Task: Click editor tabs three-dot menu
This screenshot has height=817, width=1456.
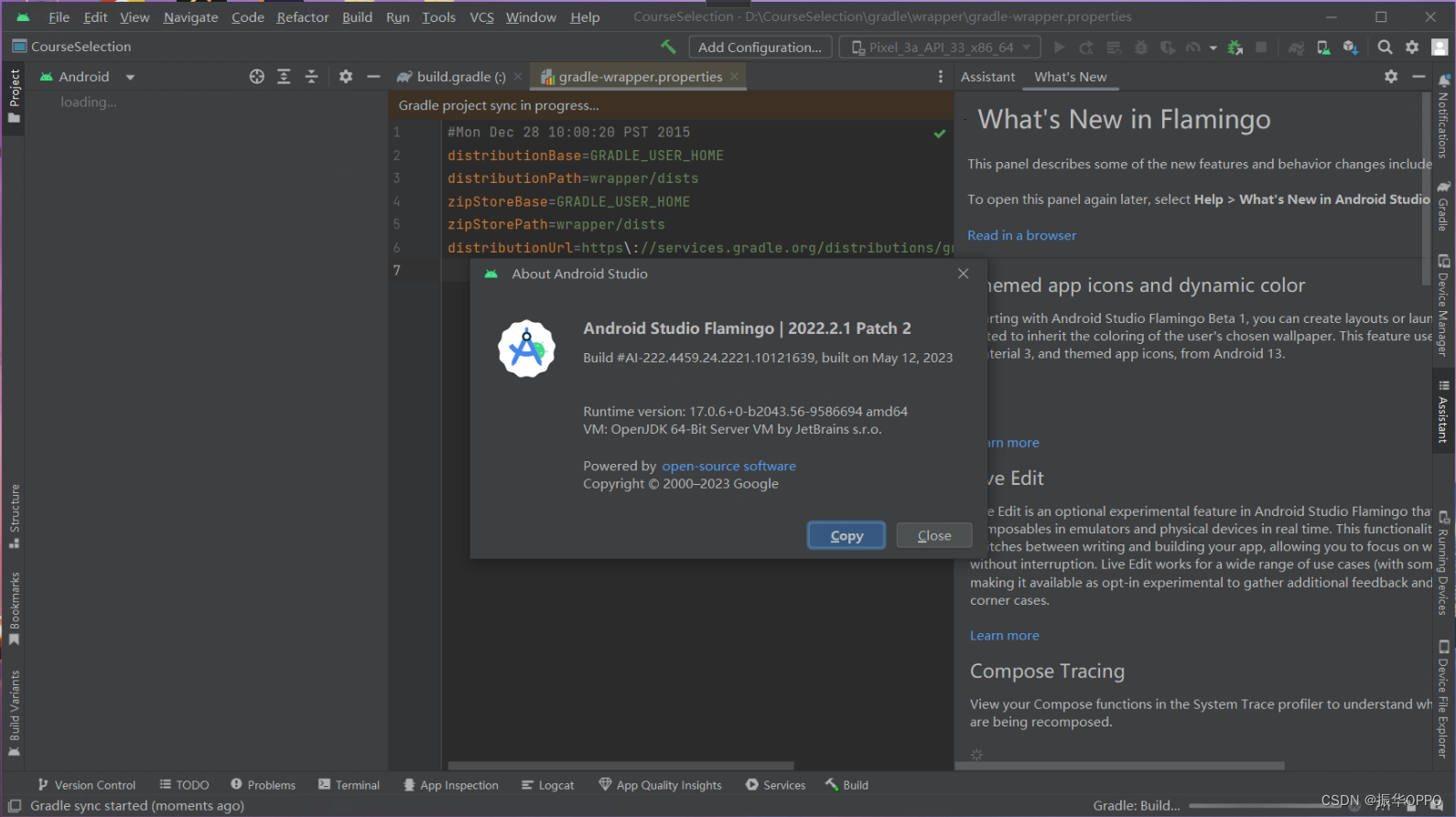Action: [x=940, y=77]
